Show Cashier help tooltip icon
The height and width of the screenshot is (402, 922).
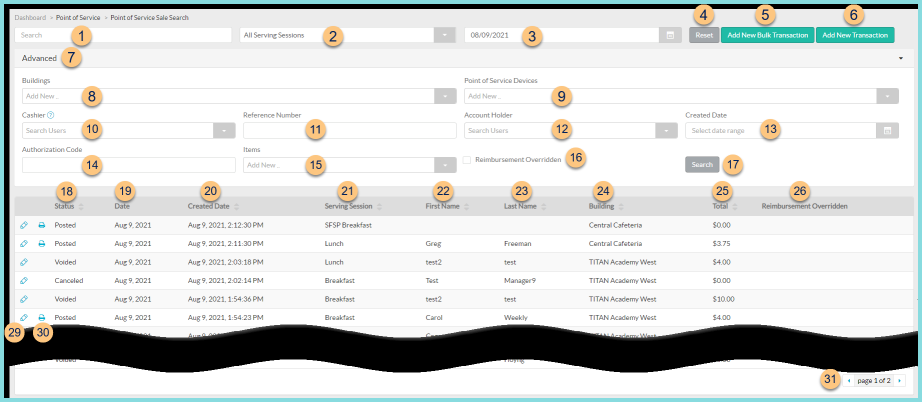tap(51, 115)
